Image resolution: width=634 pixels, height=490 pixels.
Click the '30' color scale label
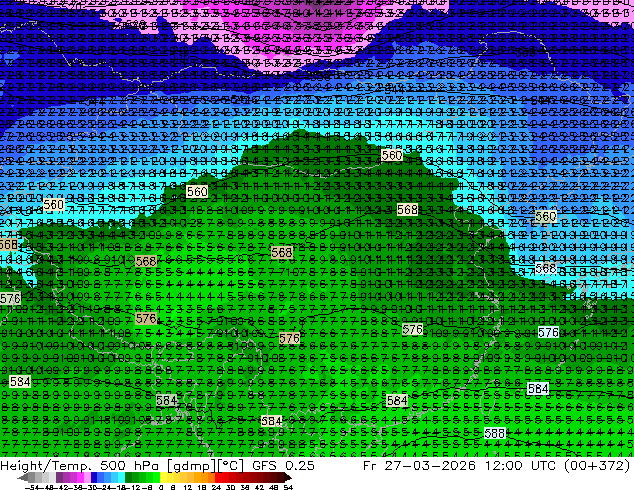[230, 488]
